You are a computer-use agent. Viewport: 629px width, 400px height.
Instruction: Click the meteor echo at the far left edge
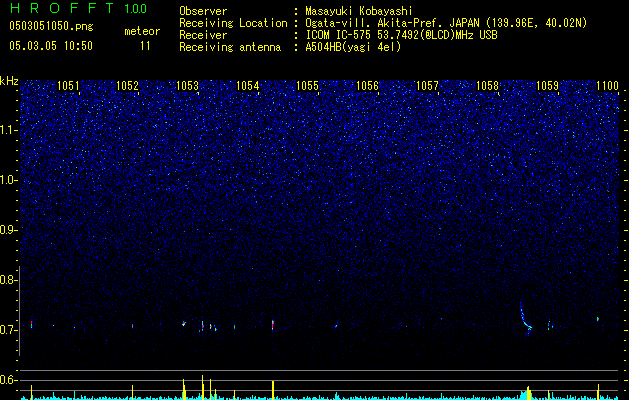pyautogui.click(x=31, y=325)
